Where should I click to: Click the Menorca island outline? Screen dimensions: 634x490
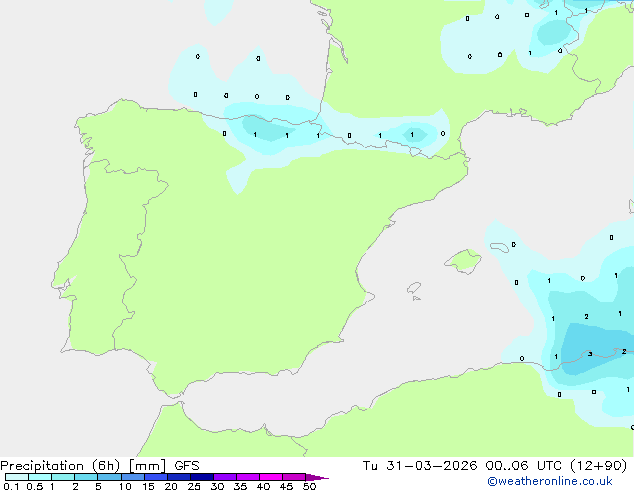pos(500,247)
